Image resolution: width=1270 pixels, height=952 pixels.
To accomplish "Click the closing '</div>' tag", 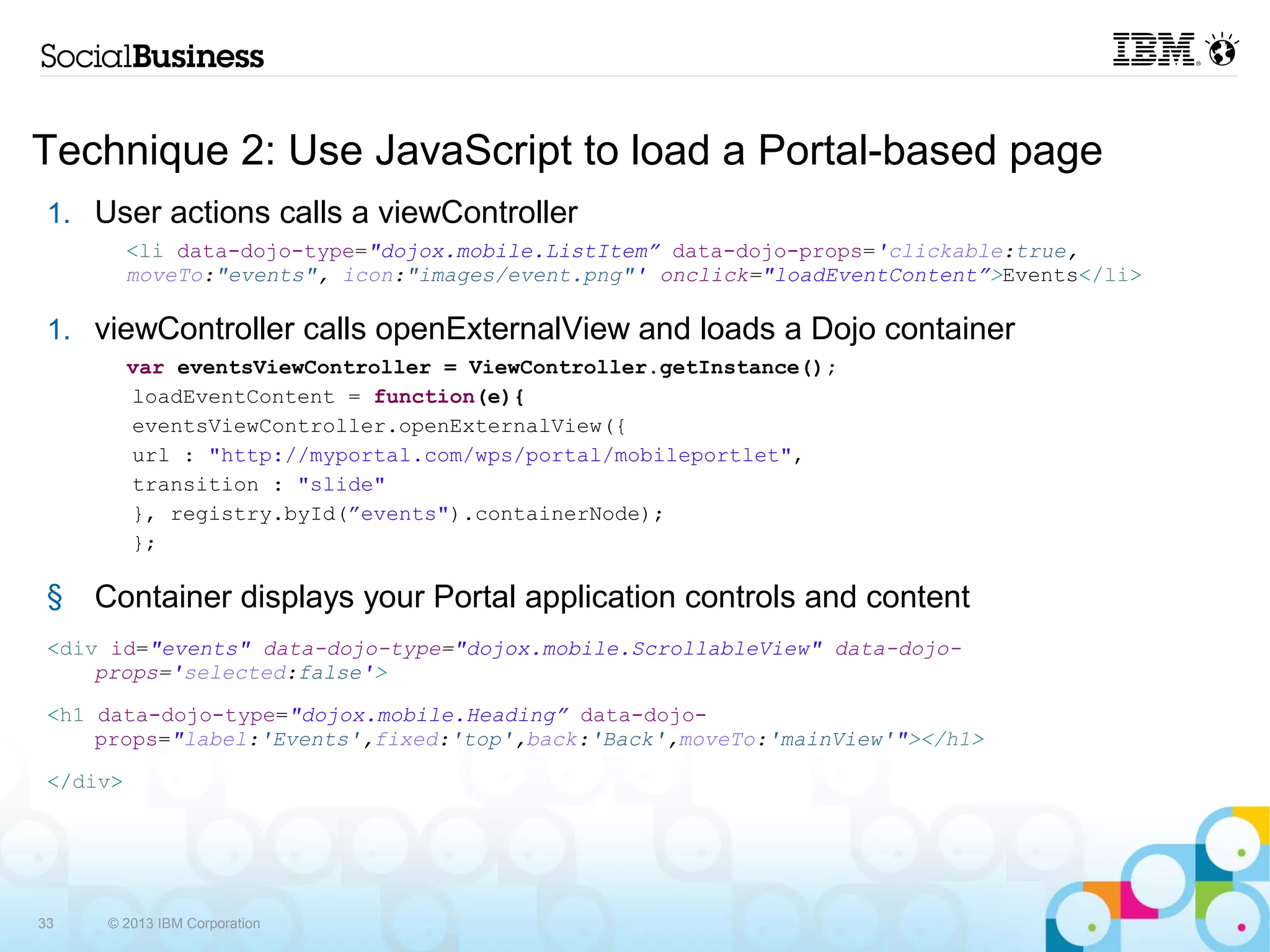I will coord(85,782).
